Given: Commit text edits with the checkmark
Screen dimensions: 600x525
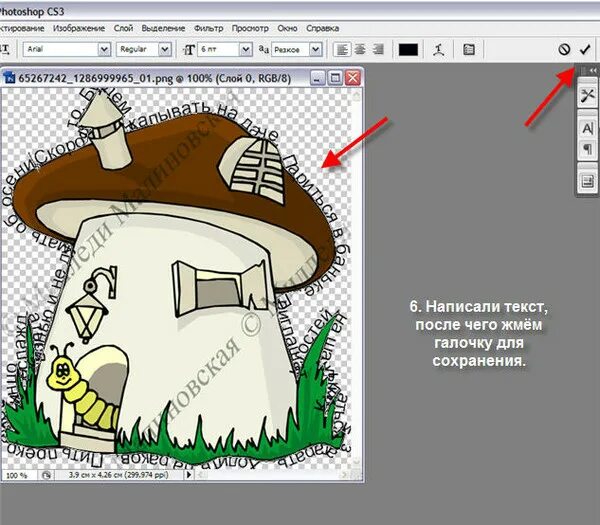Looking at the screenshot, I should [x=585, y=49].
